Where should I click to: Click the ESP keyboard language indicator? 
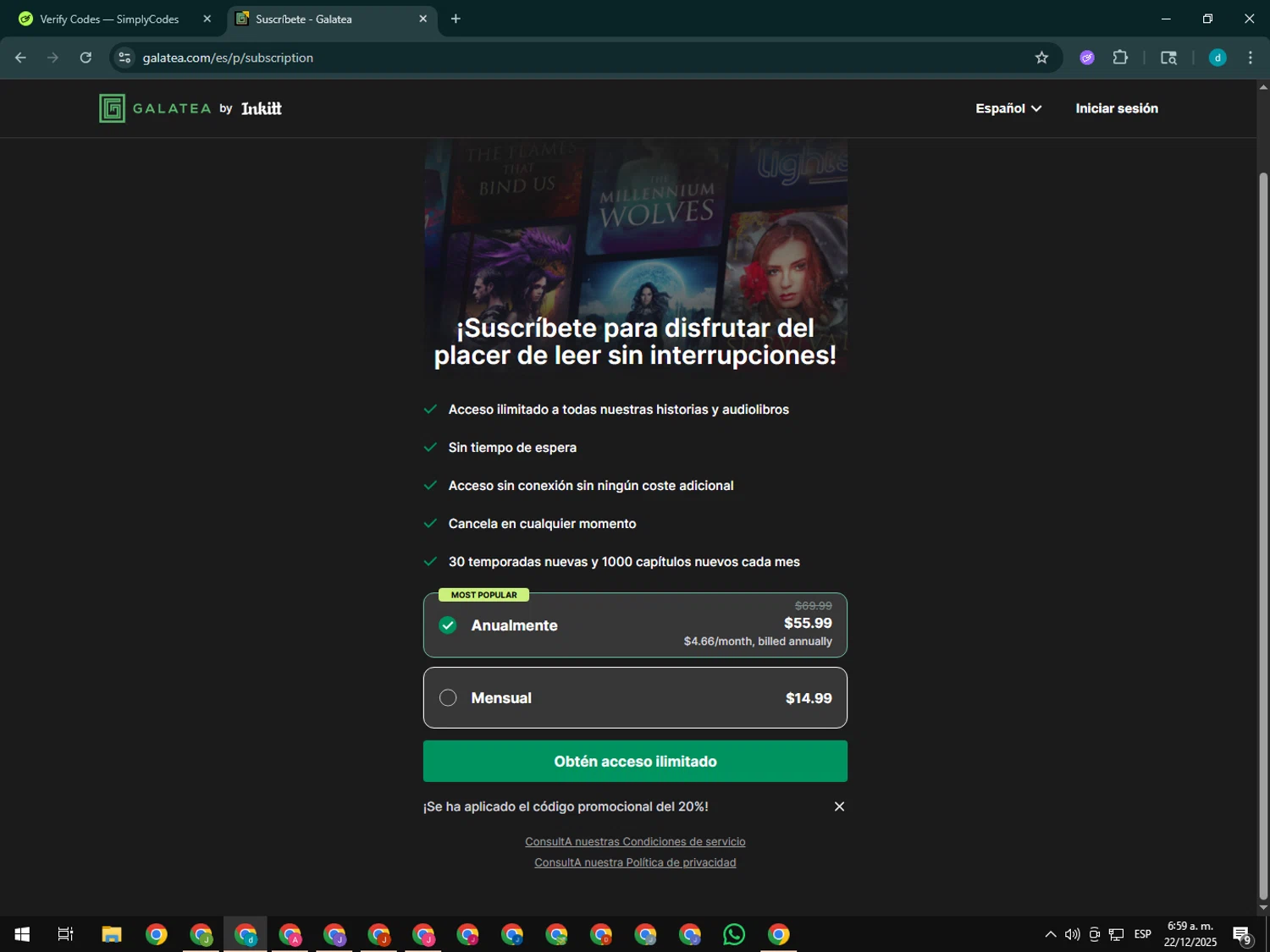pyautogui.click(x=1142, y=934)
